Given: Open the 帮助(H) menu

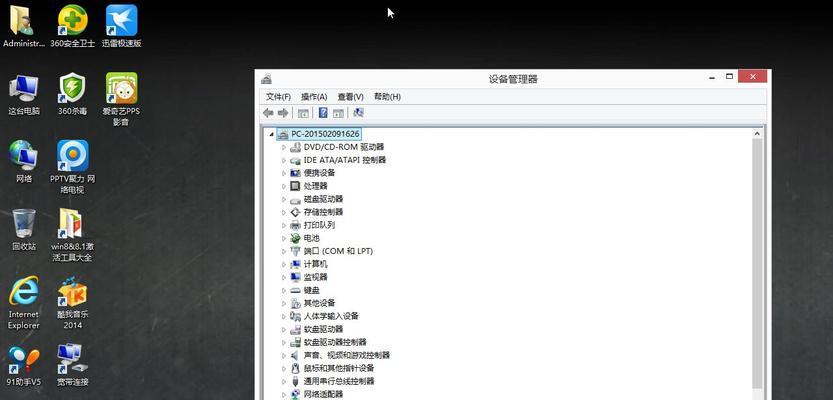Looking at the screenshot, I should click(387, 97).
